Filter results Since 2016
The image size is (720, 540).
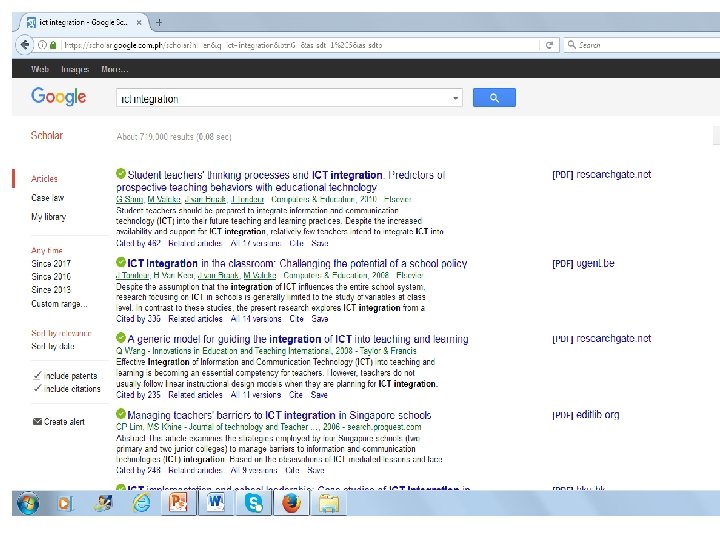point(51,276)
